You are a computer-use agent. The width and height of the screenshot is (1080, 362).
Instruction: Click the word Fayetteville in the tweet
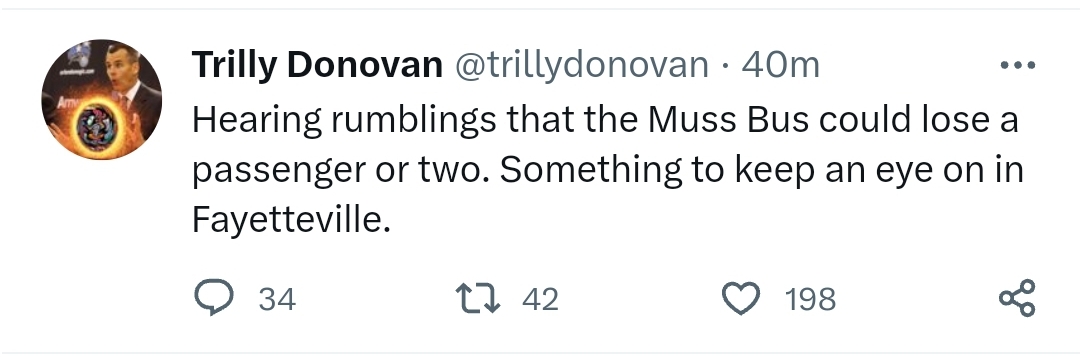coord(291,220)
